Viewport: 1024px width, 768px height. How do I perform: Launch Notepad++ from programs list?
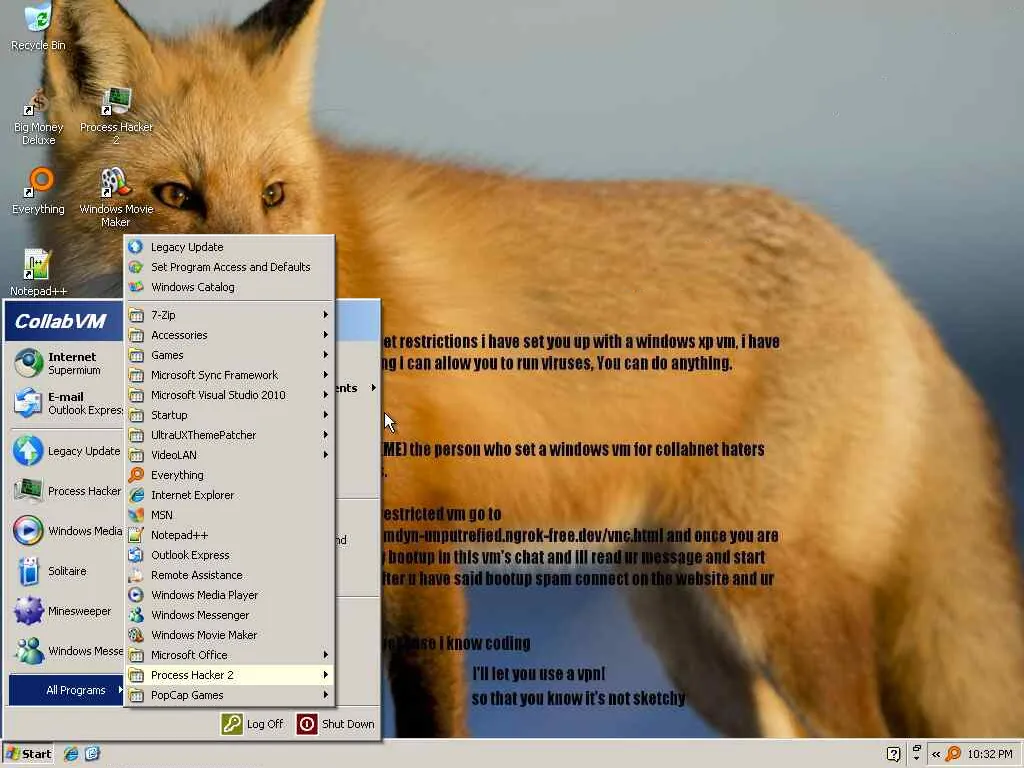point(229,535)
